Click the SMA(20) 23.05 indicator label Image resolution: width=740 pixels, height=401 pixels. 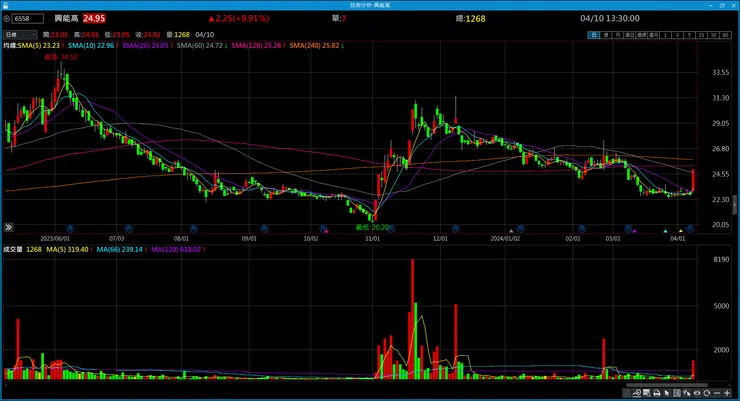pos(145,45)
